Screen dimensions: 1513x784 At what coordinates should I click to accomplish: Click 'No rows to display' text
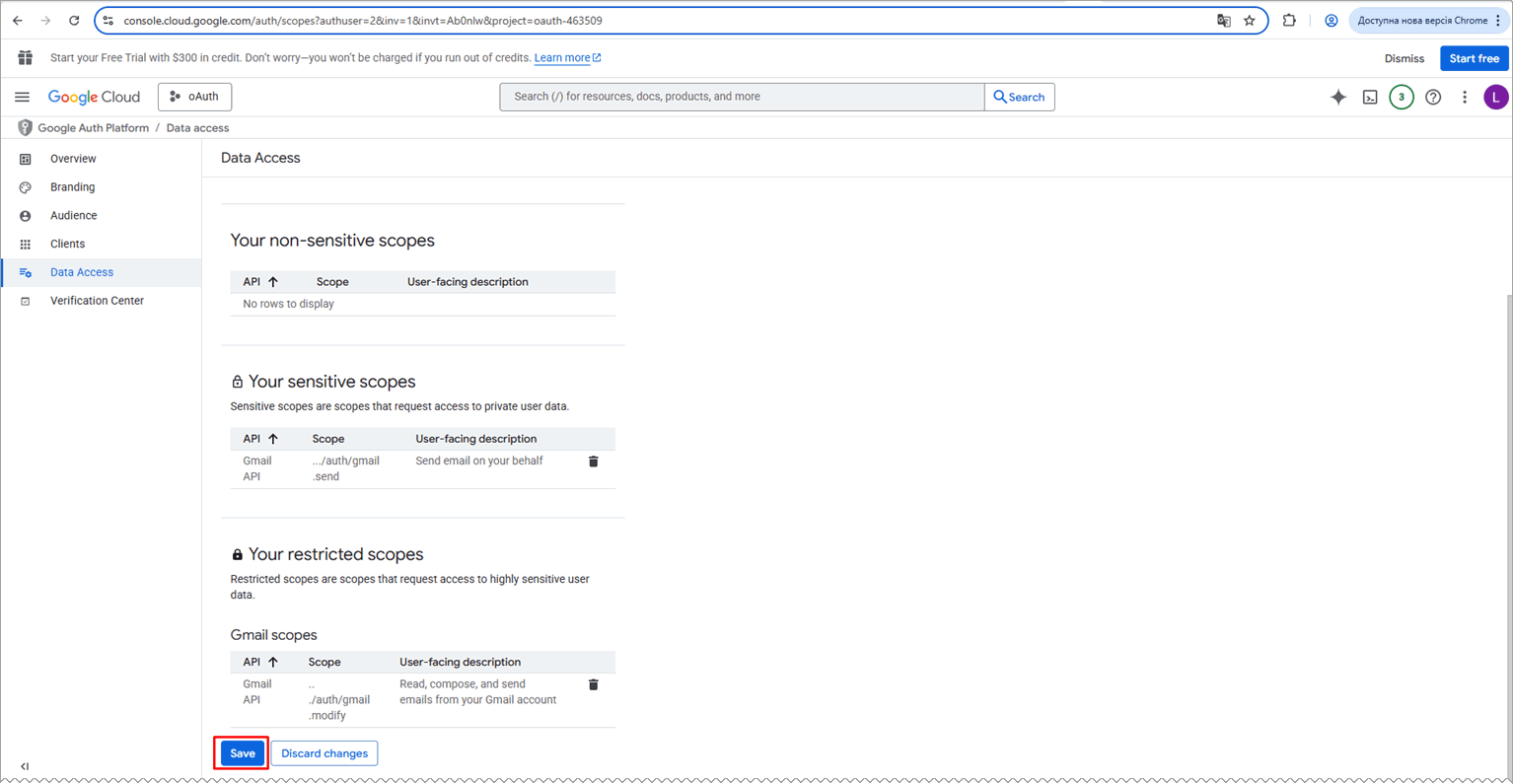coord(288,304)
